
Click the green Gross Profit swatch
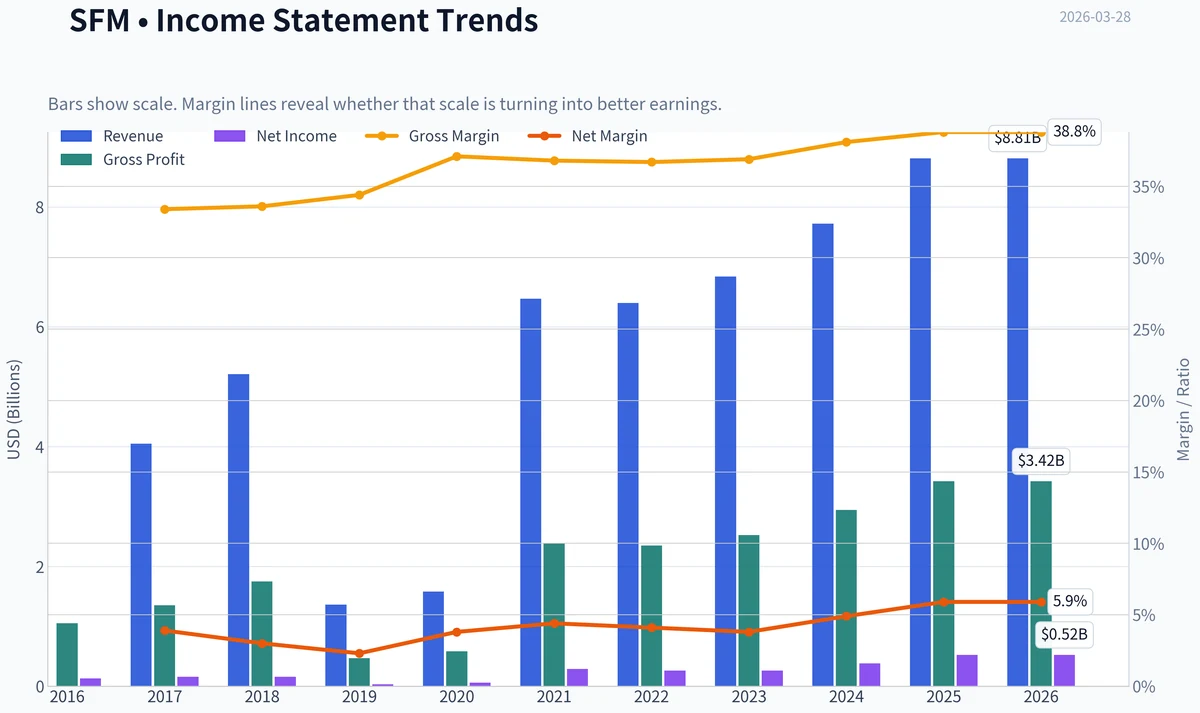point(77,159)
